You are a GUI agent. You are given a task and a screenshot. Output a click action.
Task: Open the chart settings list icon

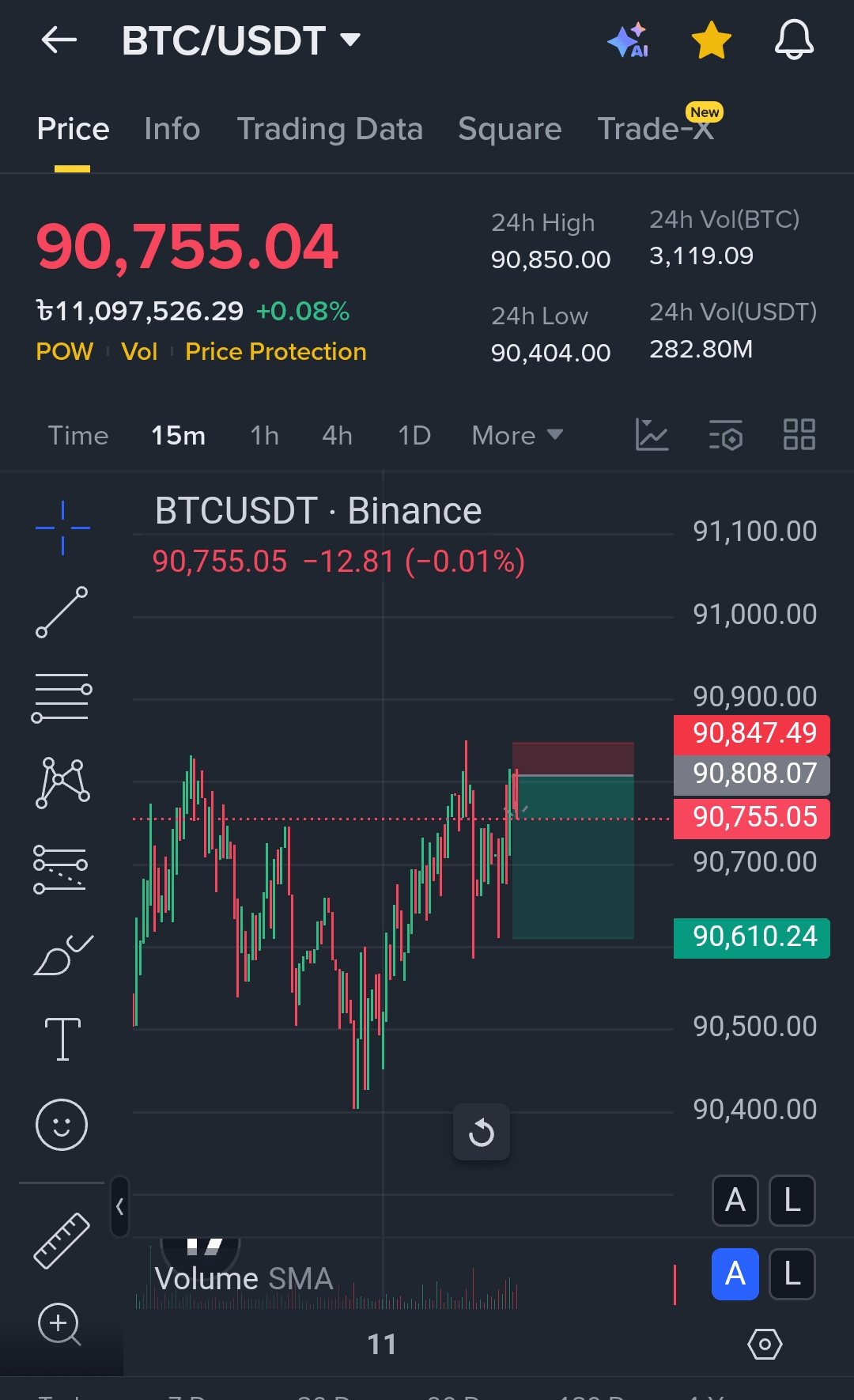pos(725,435)
